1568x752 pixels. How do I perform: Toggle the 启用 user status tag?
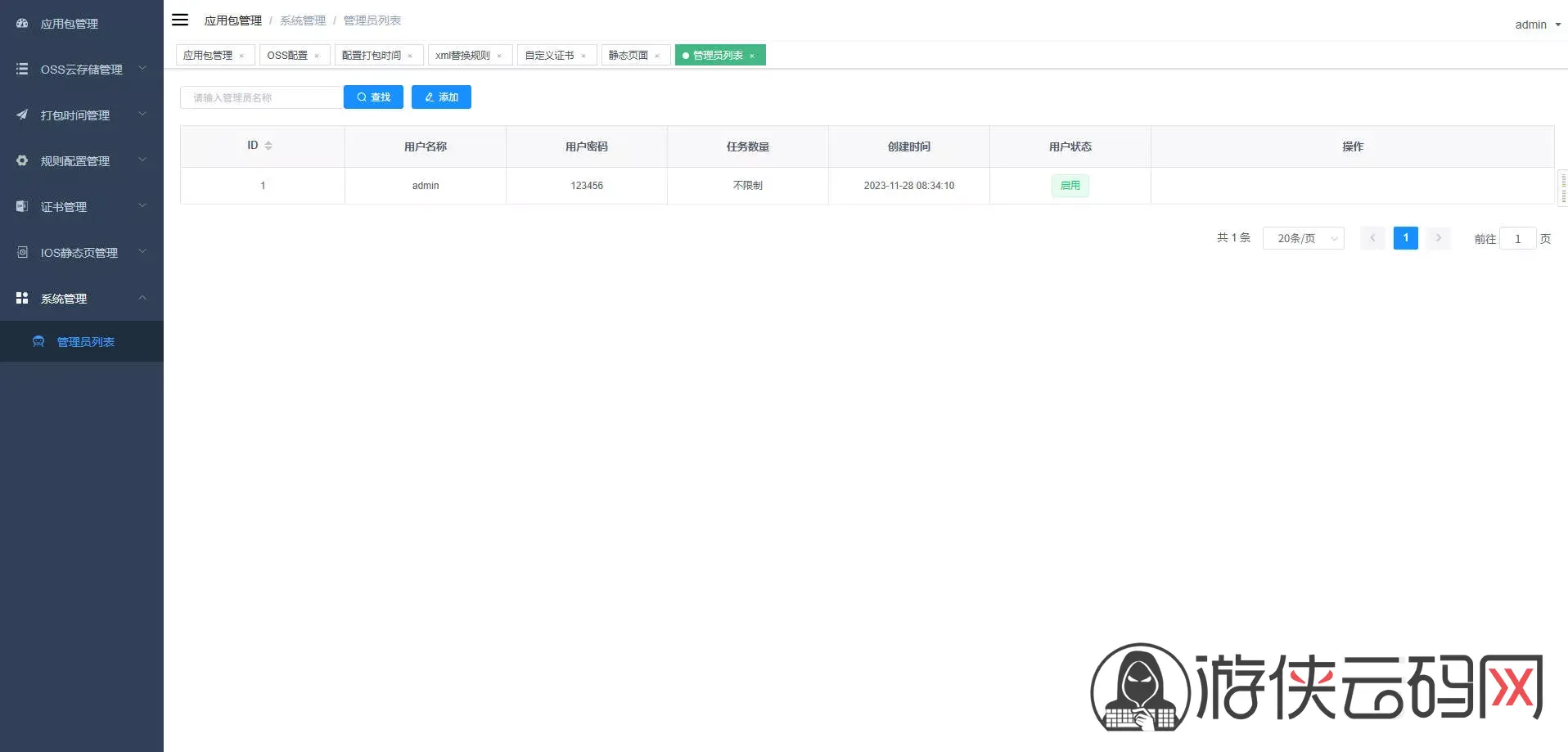pos(1070,186)
